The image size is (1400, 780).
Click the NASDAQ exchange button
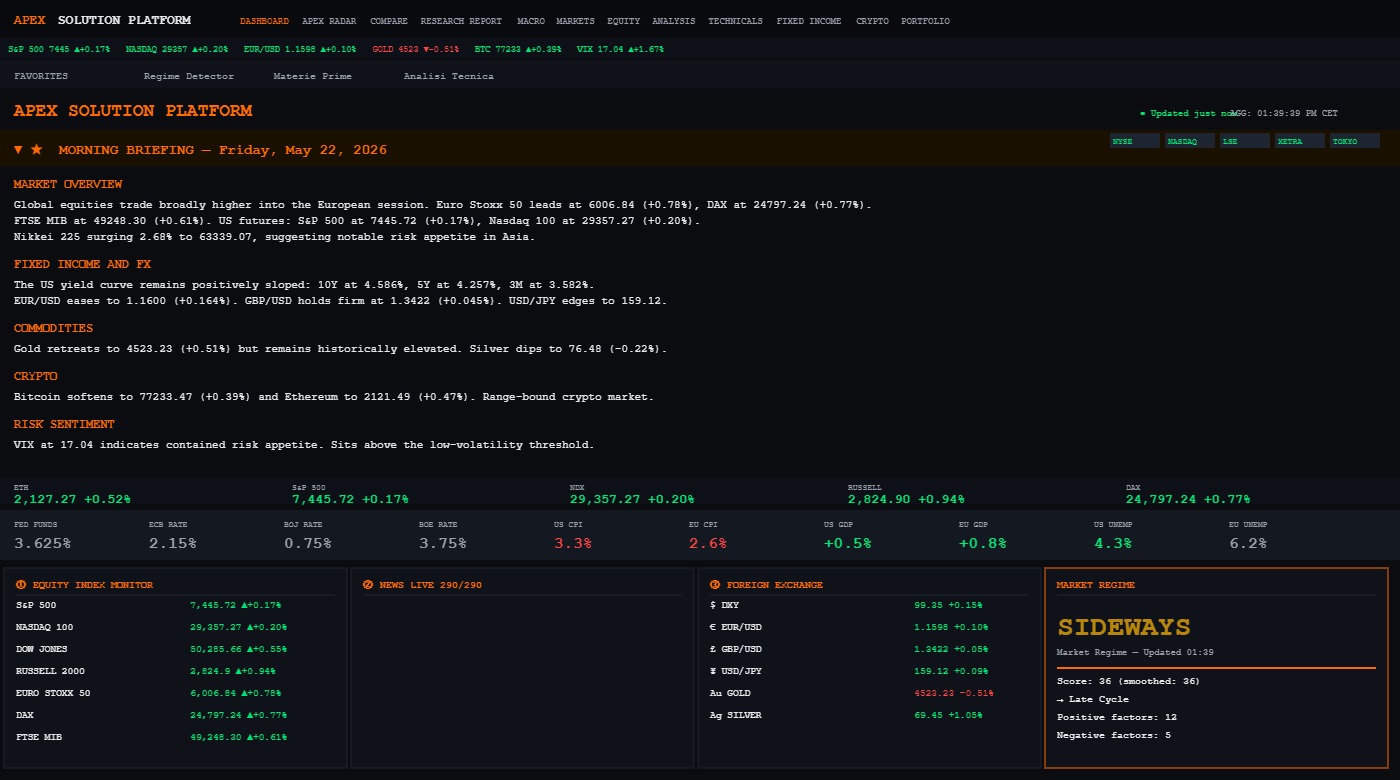click(x=1190, y=141)
